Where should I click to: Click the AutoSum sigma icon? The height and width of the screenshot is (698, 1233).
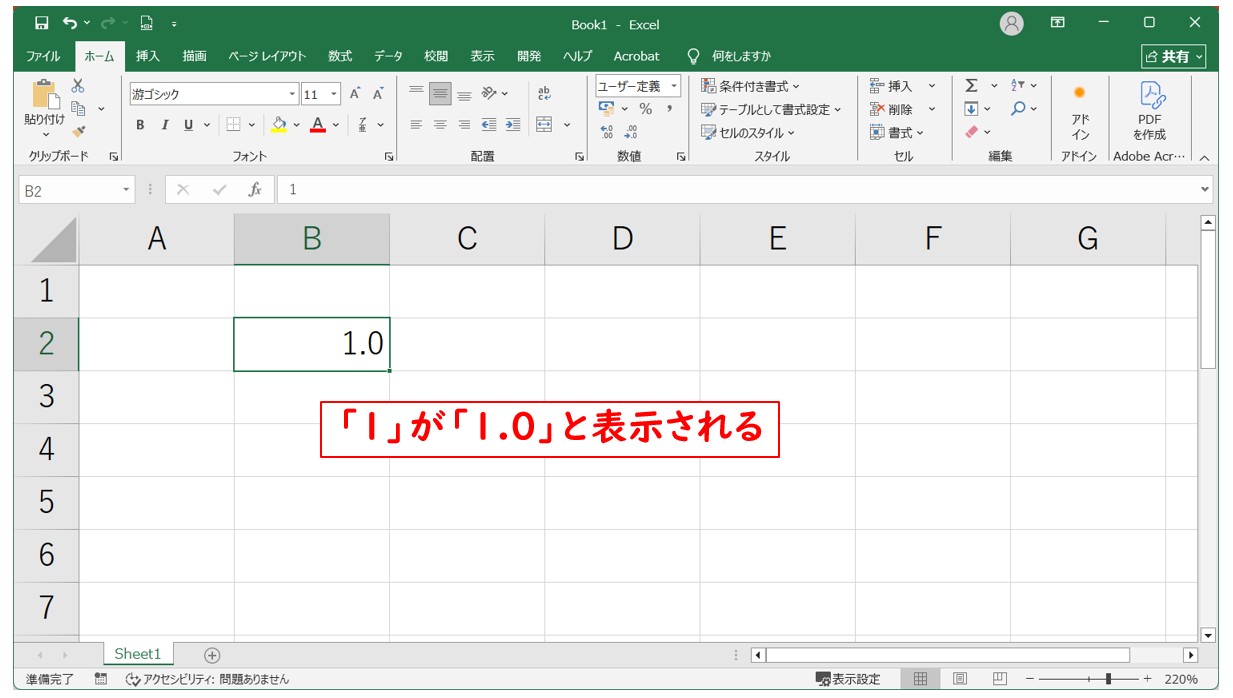971,86
